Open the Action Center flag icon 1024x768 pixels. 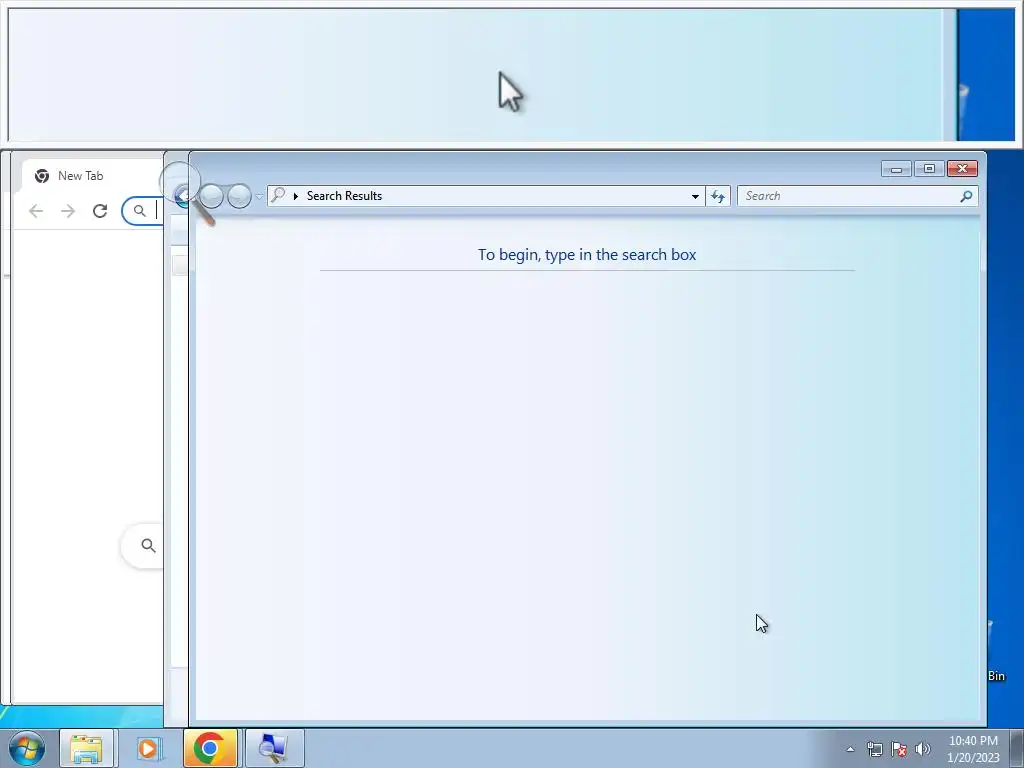pyautogui.click(x=899, y=749)
